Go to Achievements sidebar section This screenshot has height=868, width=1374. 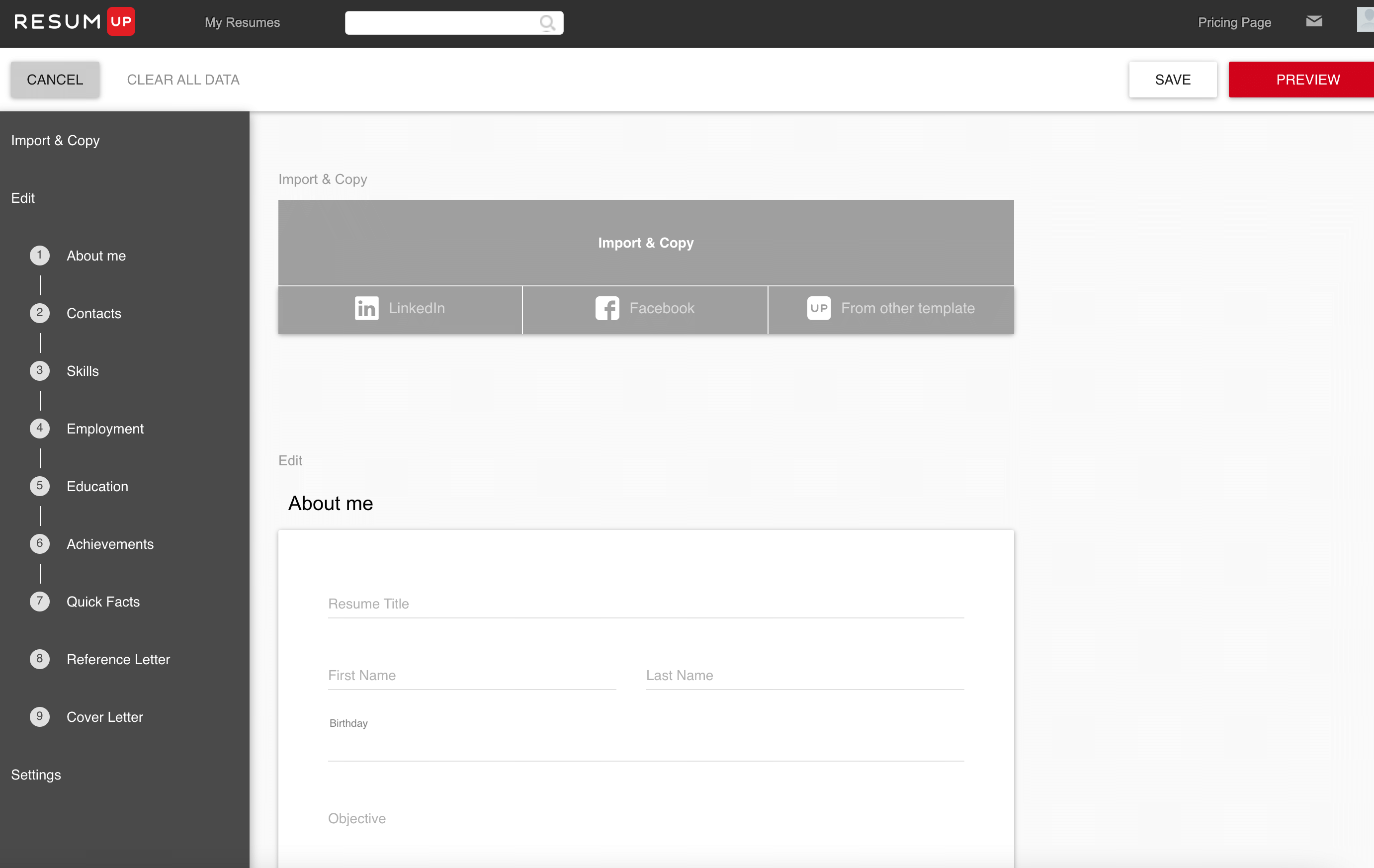coord(109,544)
